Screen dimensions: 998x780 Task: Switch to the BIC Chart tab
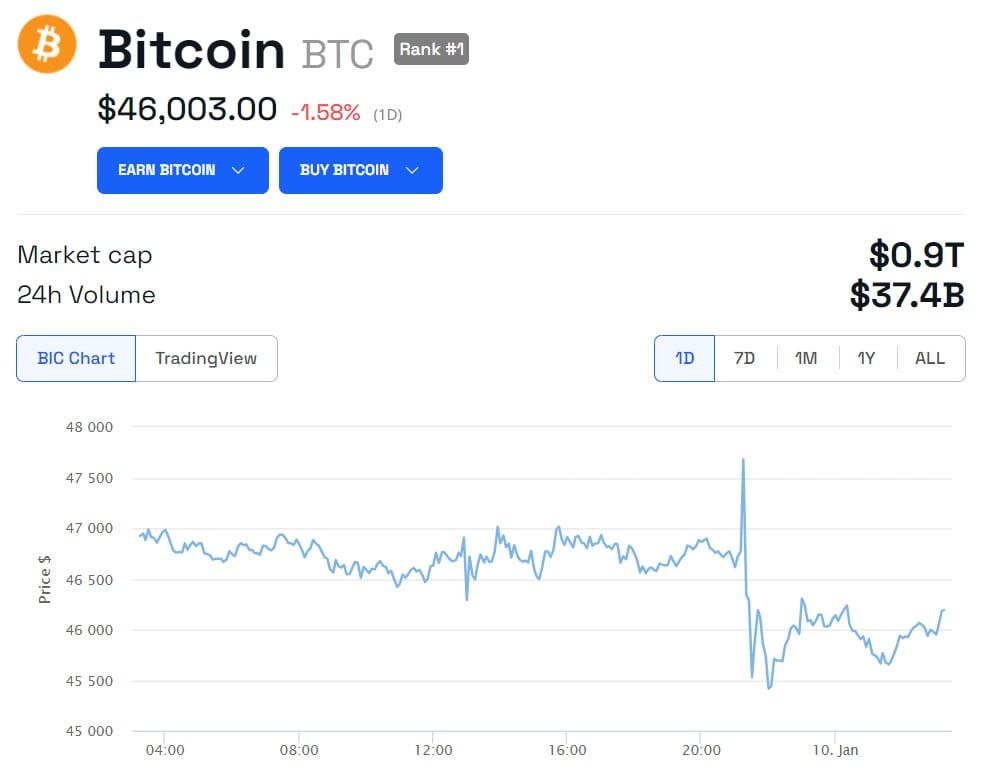pos(76,358)
